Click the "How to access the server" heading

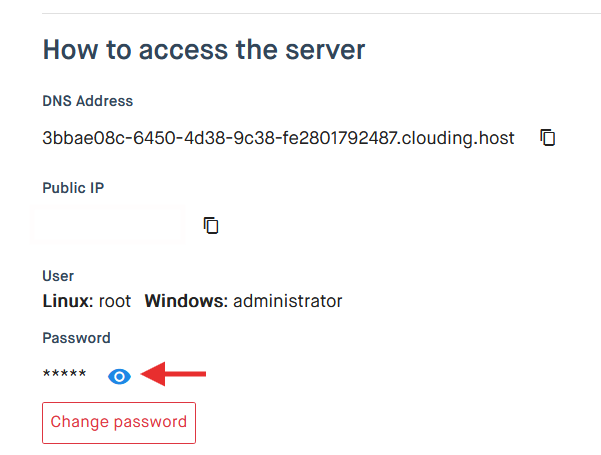coord(204,49)
